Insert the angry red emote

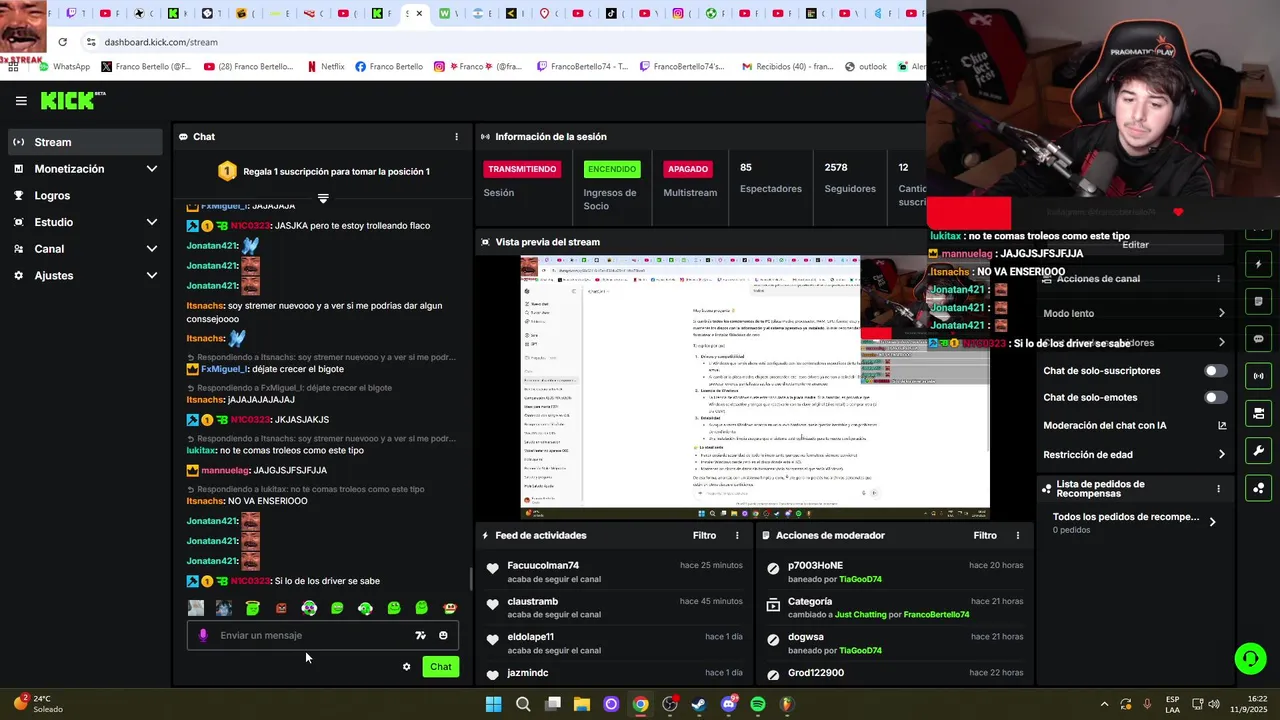(x=281, y=608)
